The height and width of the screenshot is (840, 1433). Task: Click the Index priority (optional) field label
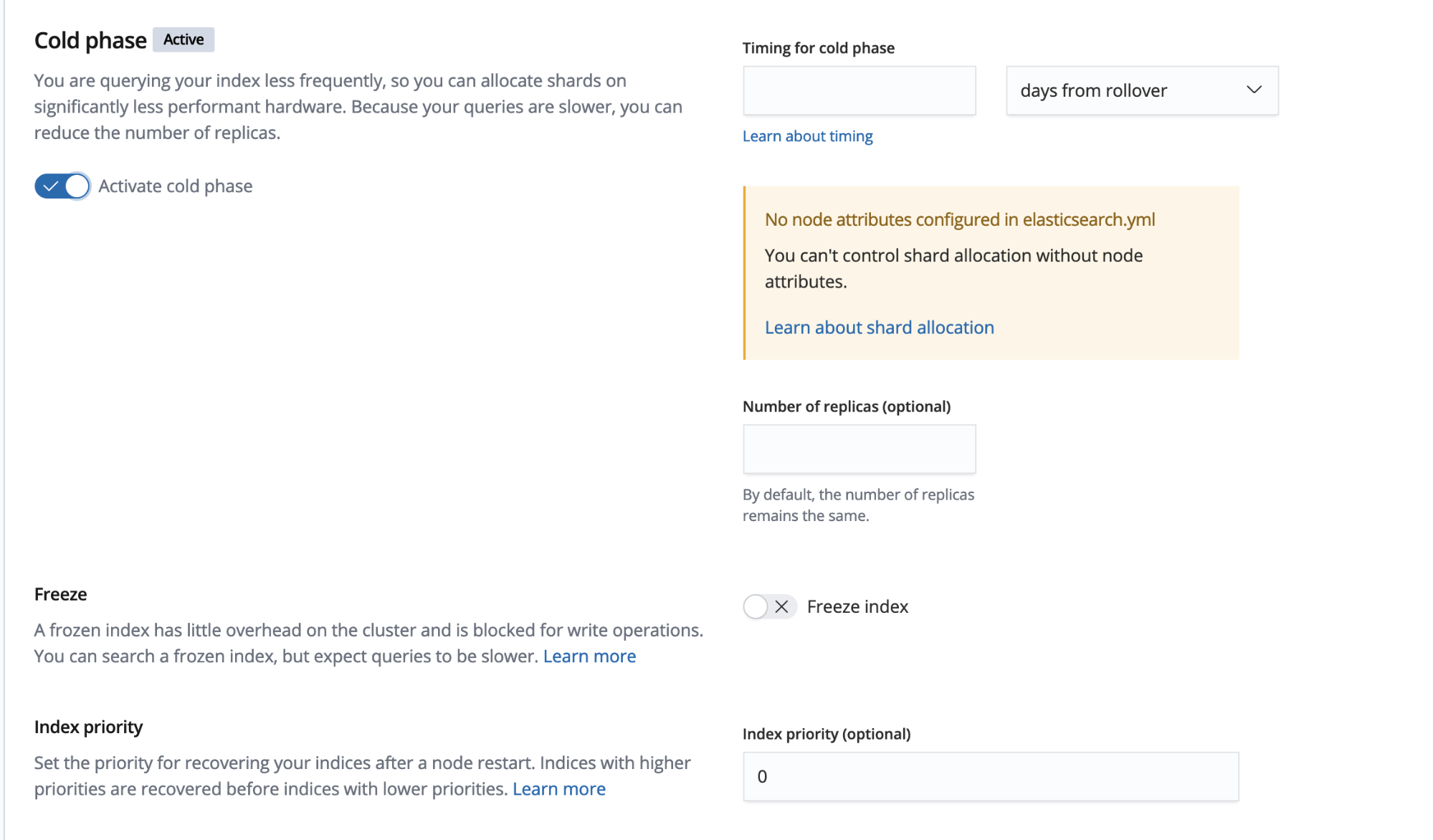pyautogui.click(x=826, y=734)
